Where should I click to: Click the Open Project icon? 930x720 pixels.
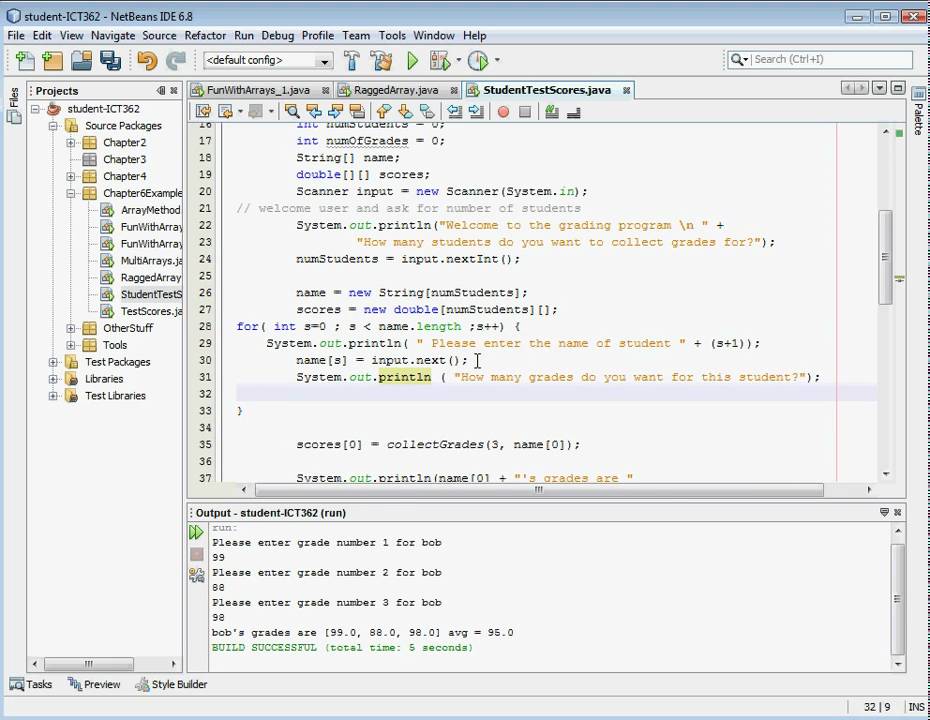[x=81, y=60]
